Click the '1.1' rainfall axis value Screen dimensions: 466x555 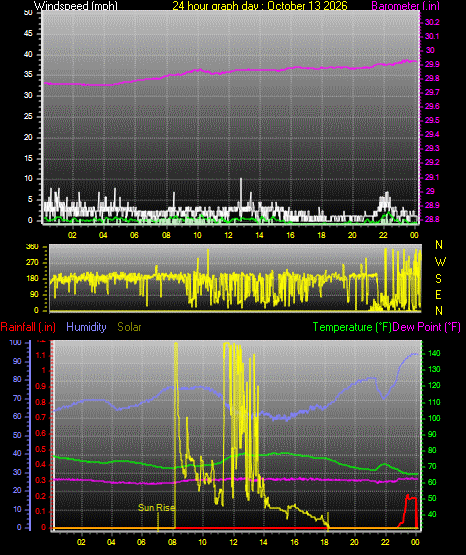41,355
